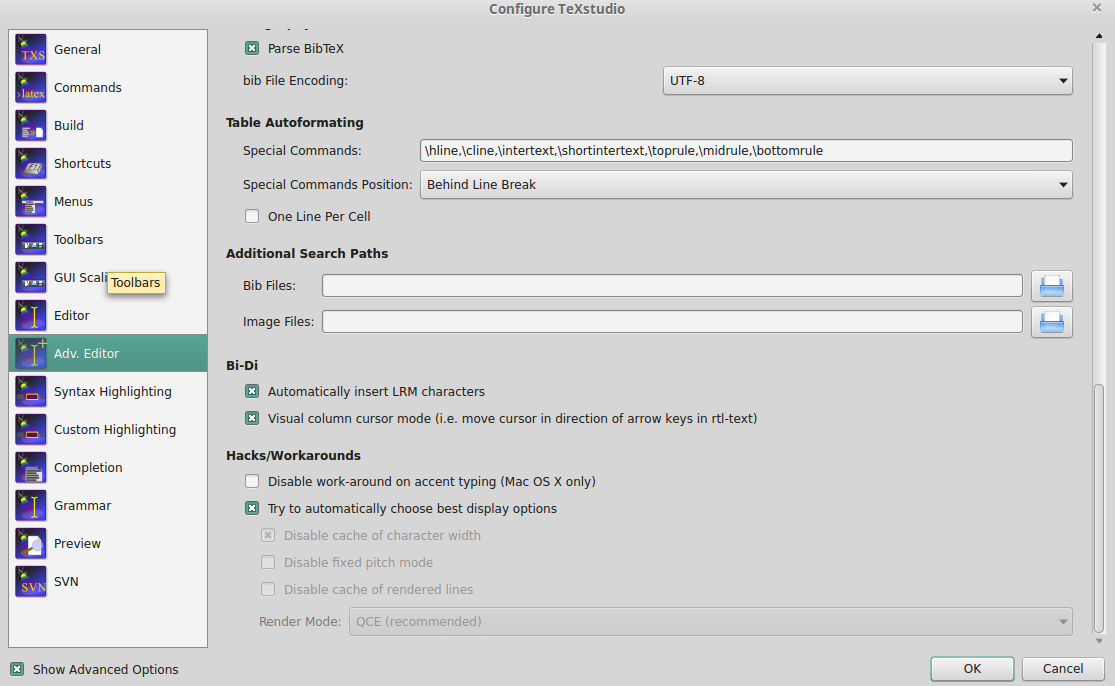Click OK to apply settings

click(972, 669)
